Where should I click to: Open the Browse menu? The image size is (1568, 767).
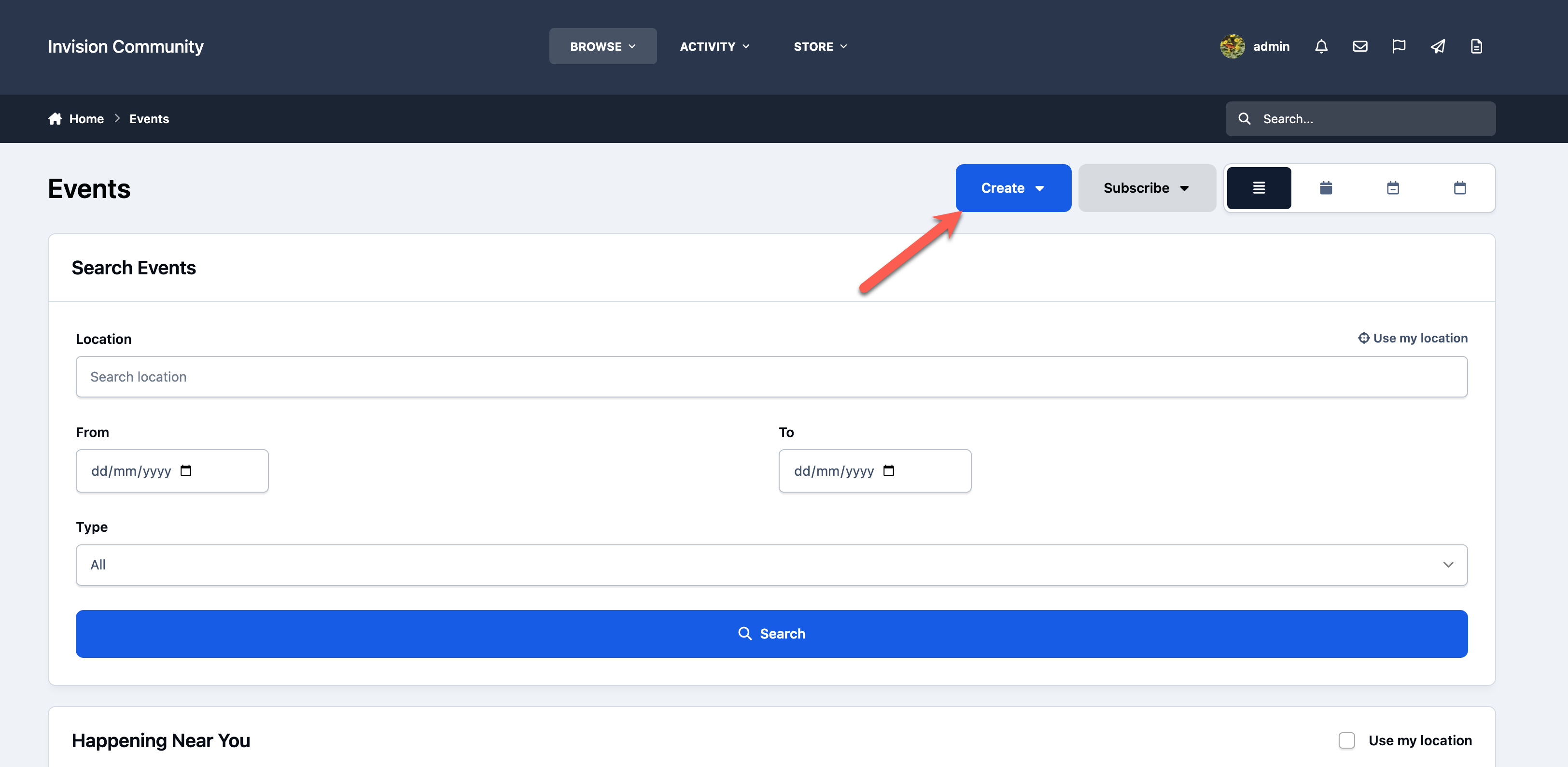pyautogui.click(x=602, y=46)
